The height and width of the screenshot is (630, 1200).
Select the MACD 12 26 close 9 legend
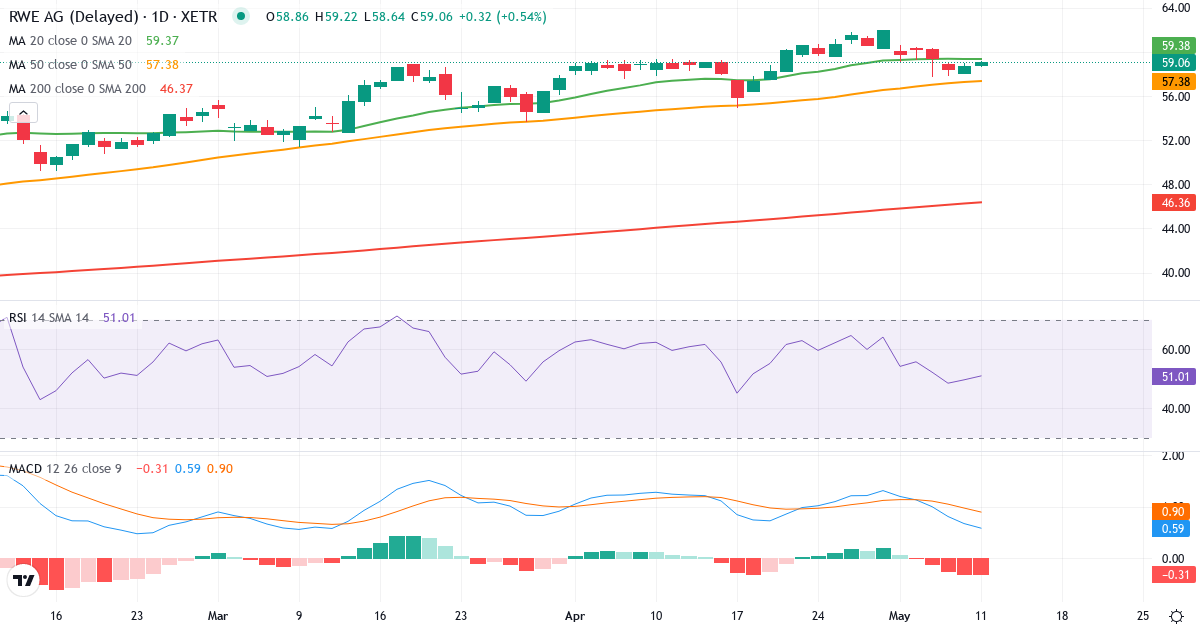(67, 469)
